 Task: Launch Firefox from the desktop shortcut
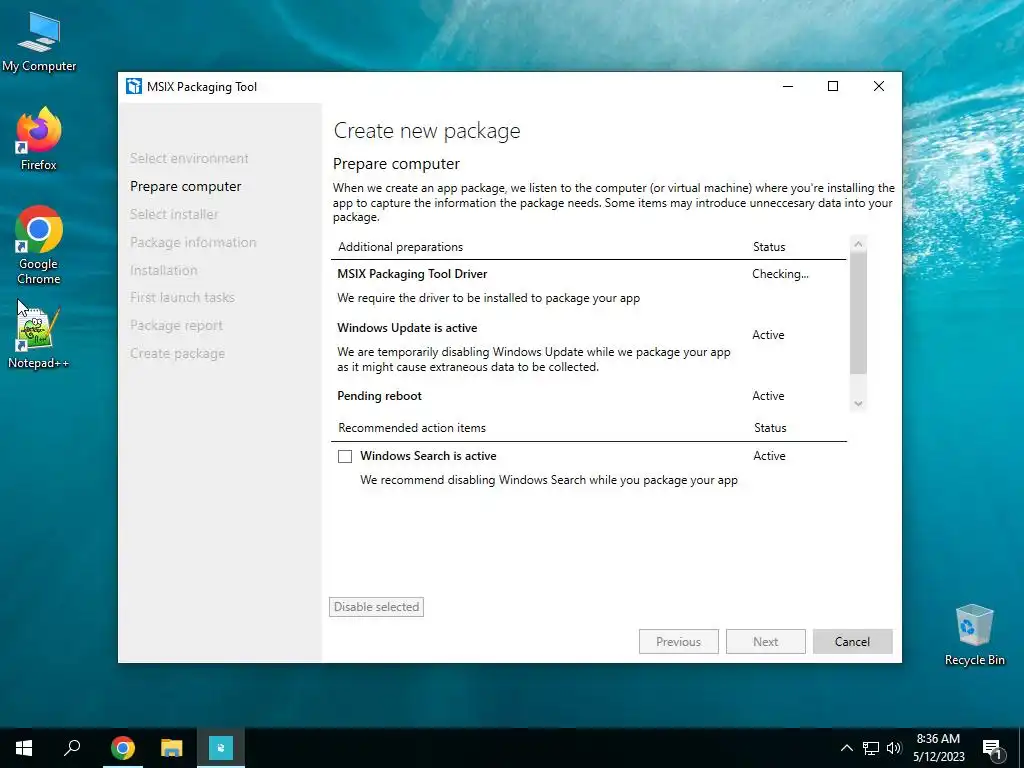pos(39,139)
